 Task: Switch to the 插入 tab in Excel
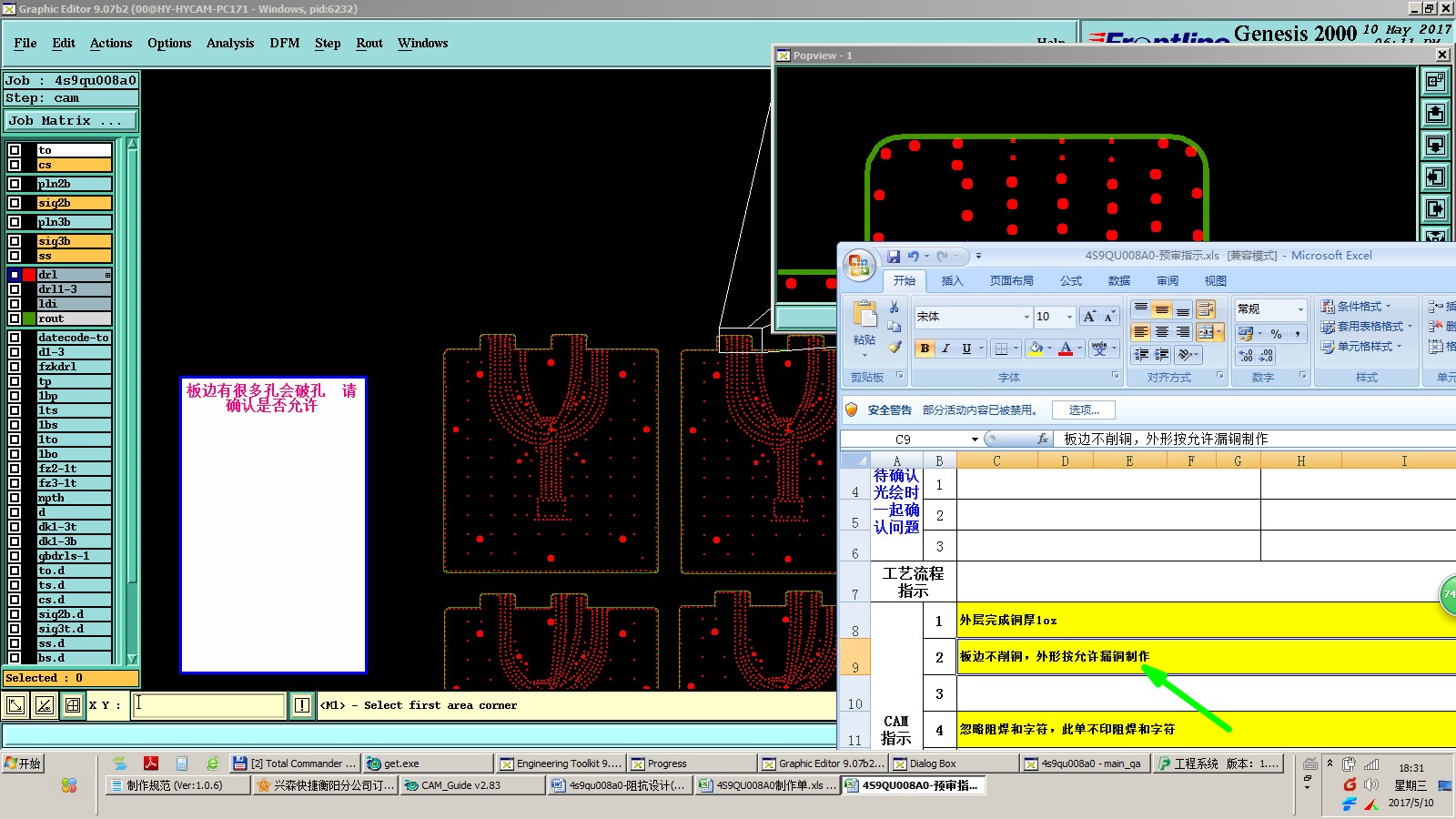[x=952, y=281]
